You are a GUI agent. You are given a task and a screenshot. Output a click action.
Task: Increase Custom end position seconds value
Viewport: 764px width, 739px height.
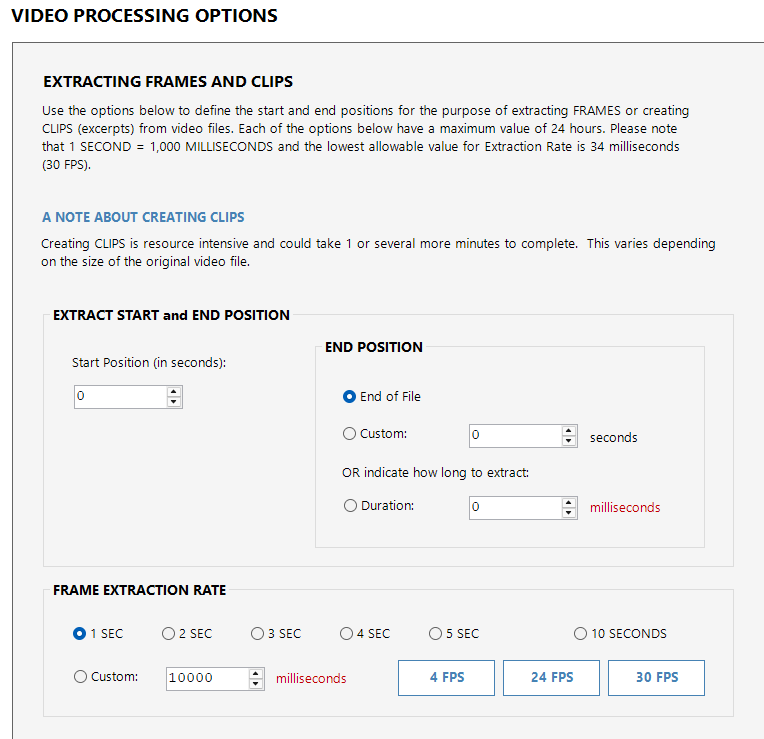[x=569, y=430]
